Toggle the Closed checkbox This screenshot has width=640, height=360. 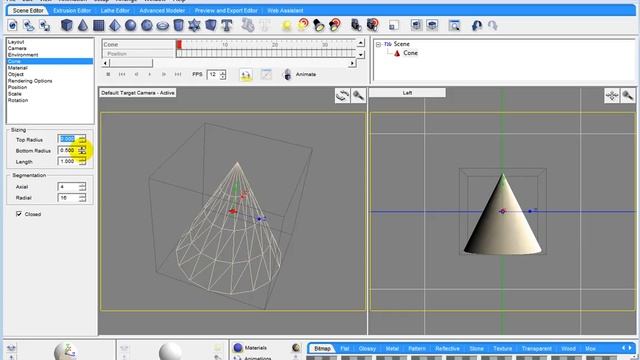click(x=19, y=214)
